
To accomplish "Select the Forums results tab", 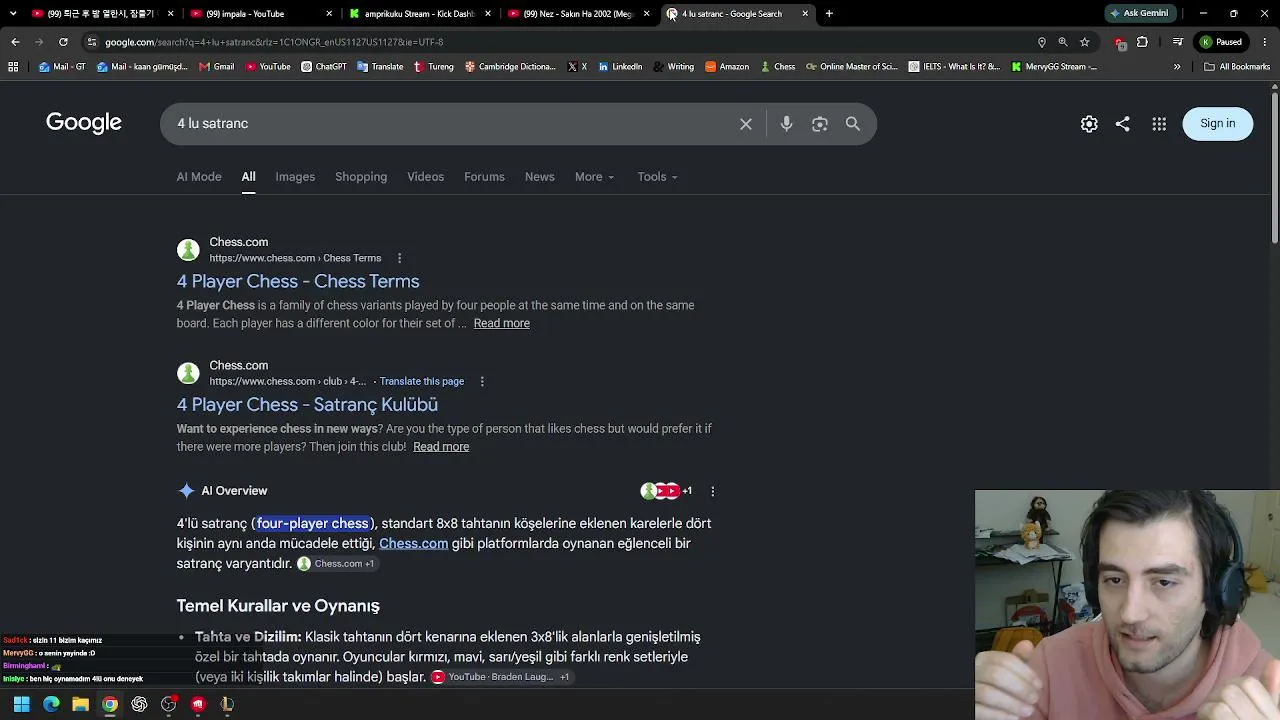I will [x=484, y=177].
